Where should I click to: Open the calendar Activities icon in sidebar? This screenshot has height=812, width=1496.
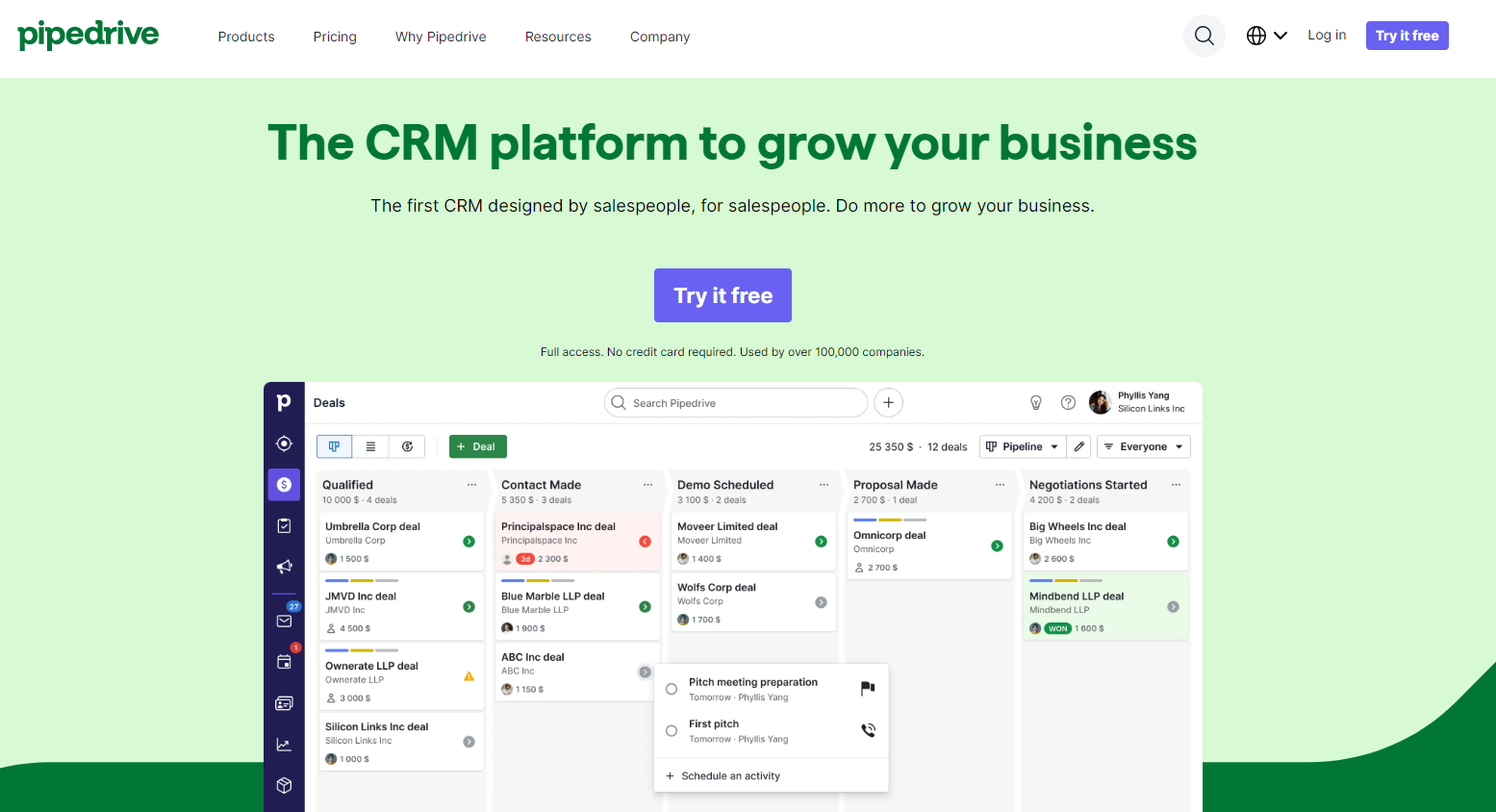(x=285, y=661)
